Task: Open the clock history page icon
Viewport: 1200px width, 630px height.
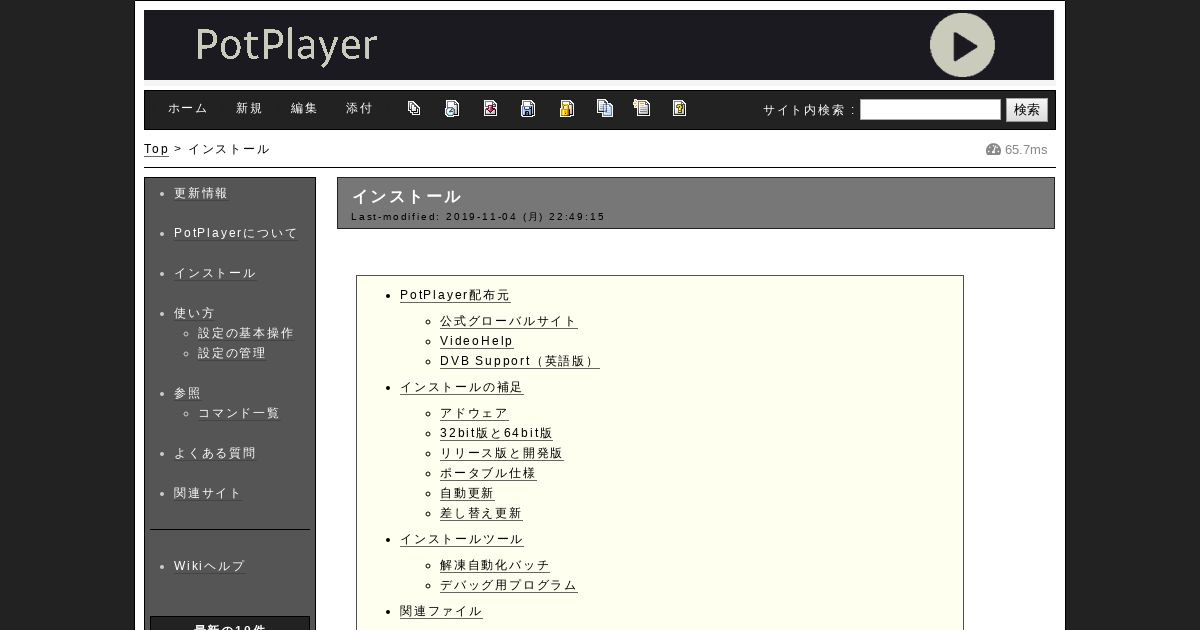Action: pos(452,108)
